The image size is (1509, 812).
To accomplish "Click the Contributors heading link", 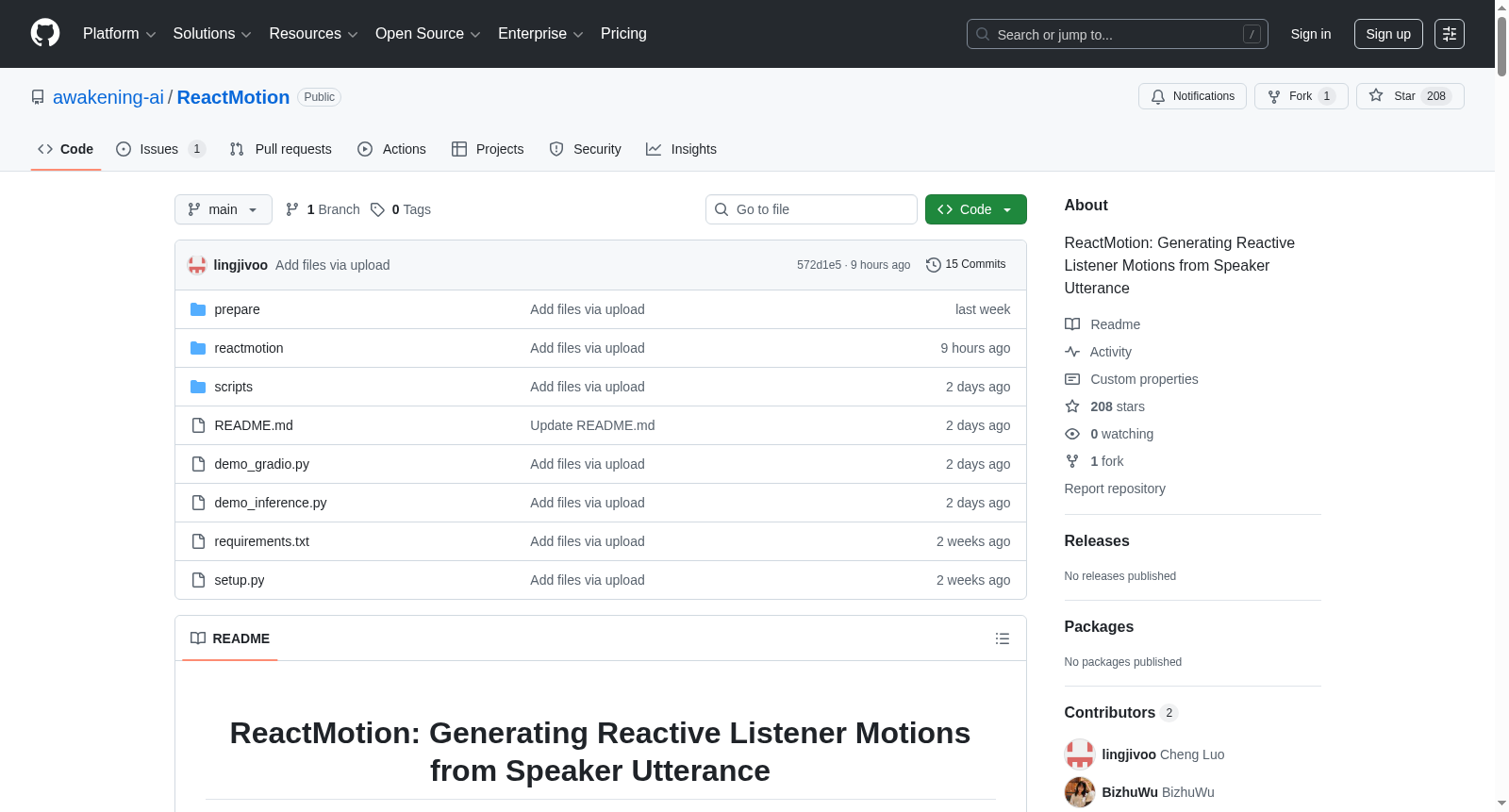I will pos(1121,712).
